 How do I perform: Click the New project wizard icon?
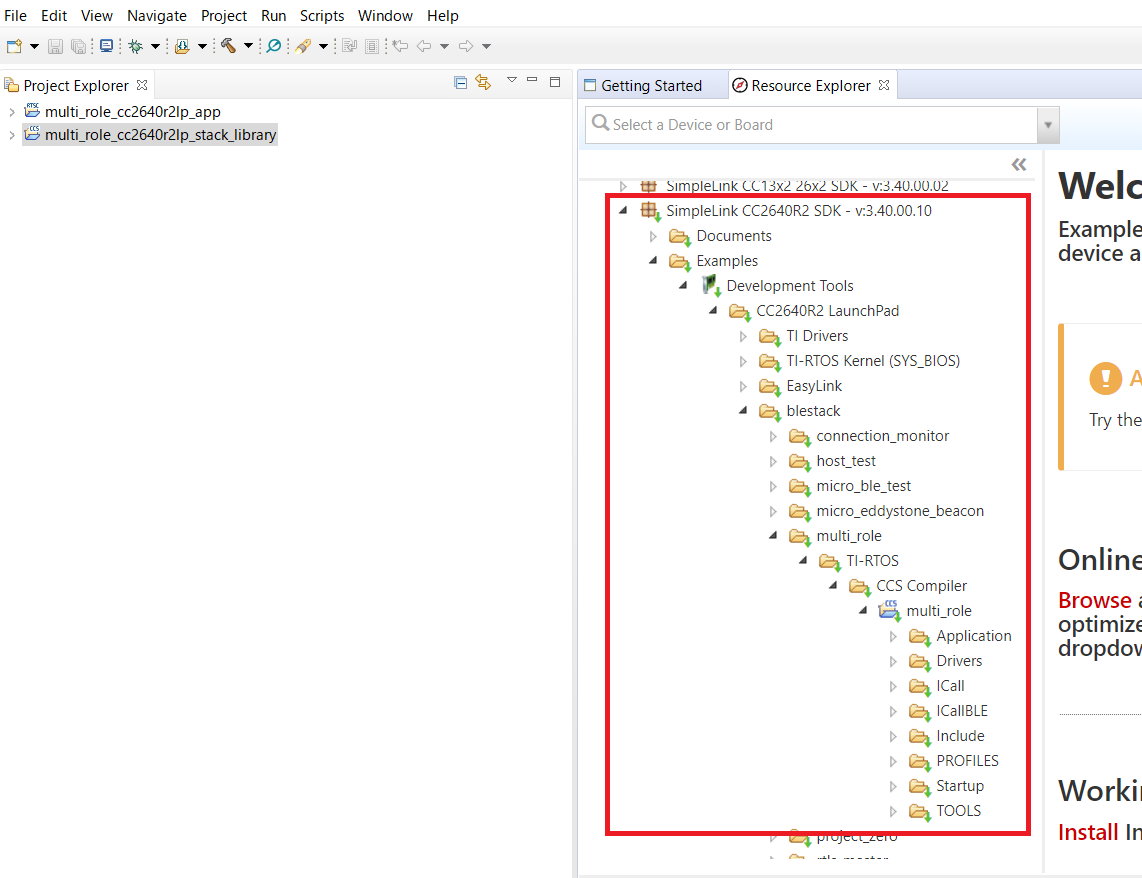pyautogui.click(x=15, y=47)
